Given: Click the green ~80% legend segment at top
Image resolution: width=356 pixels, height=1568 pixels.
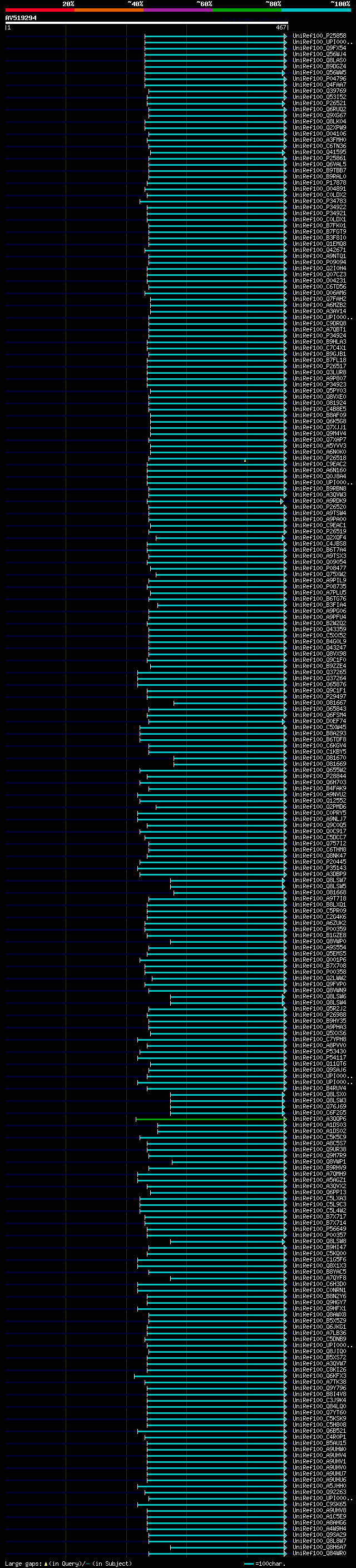Looking at the screenshot, I should pyautogui.click(x=247, y=10).
